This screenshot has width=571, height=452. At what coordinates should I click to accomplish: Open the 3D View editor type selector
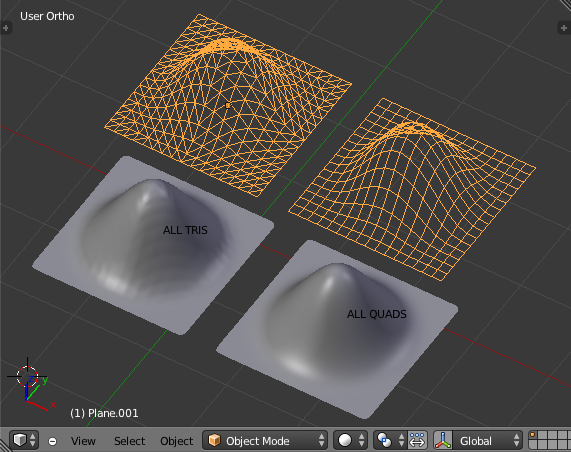point(24,440)
